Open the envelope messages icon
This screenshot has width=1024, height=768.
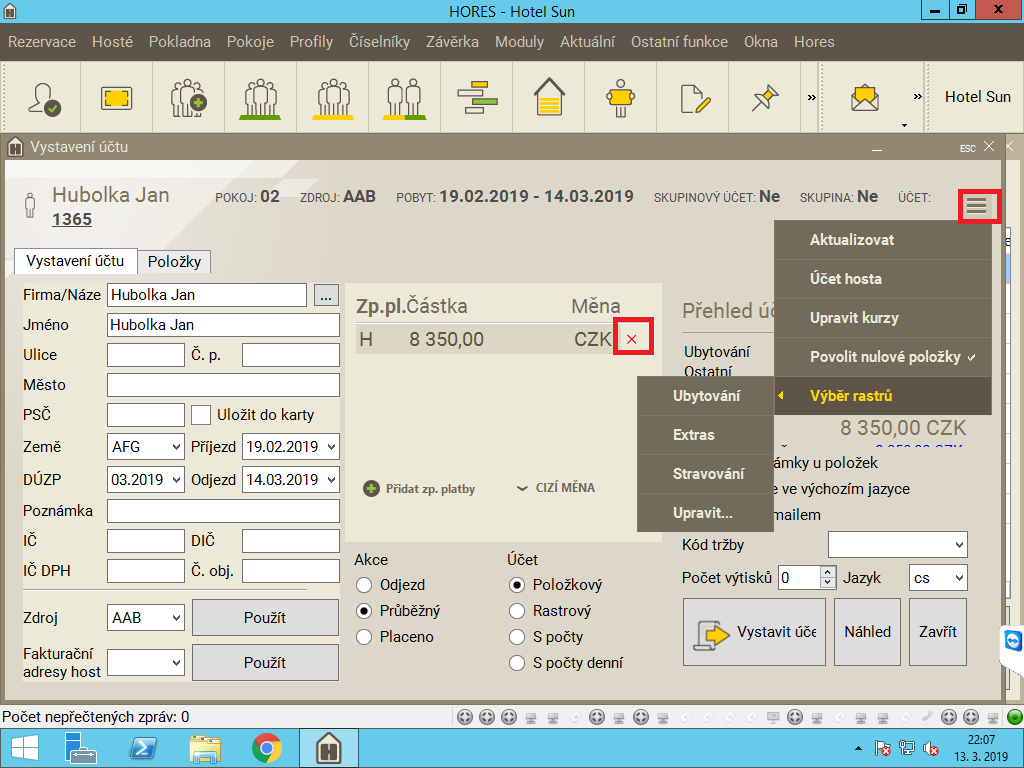[864, 97]
